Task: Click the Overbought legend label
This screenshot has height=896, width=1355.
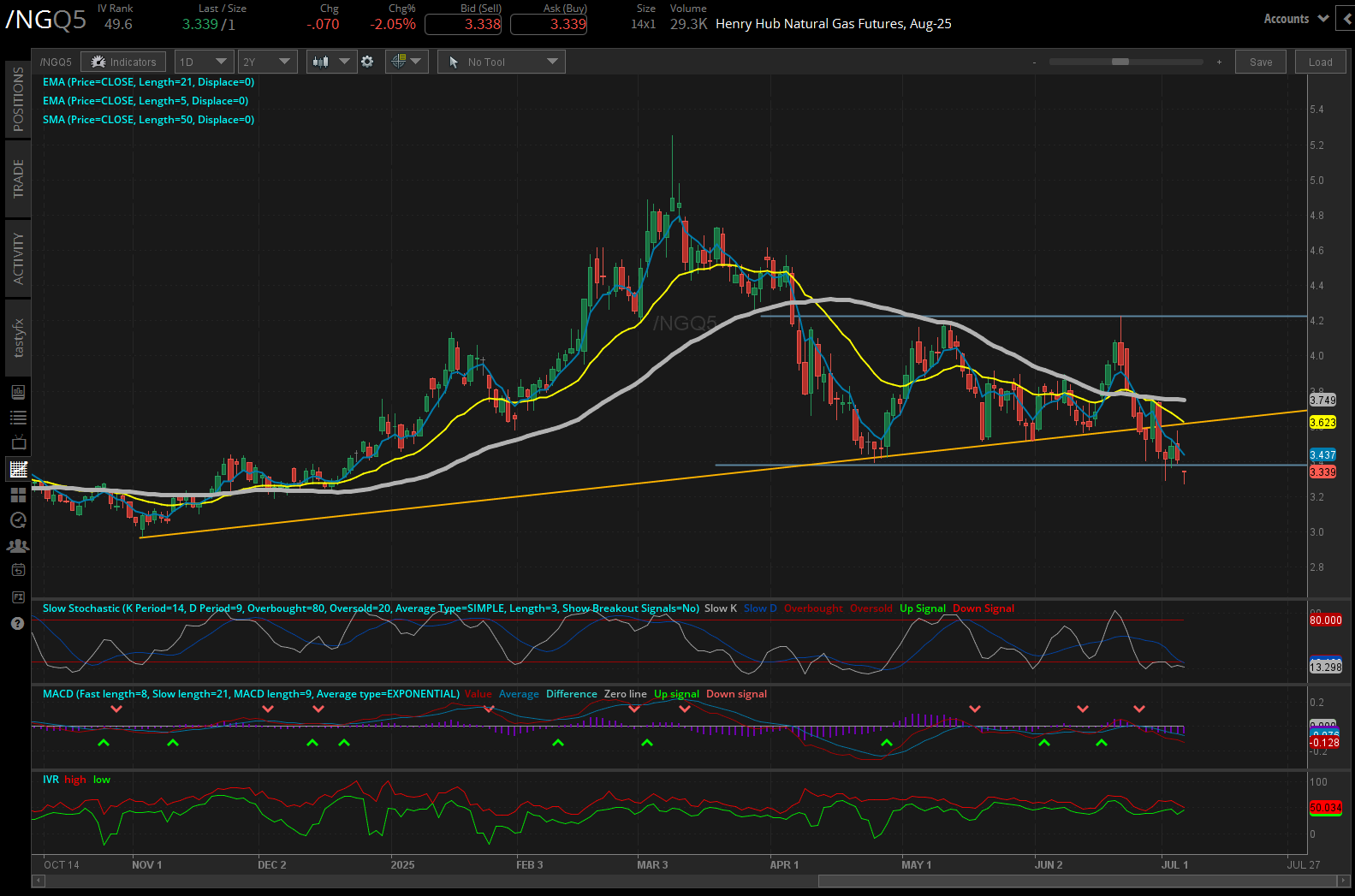Action: [813, 608]
